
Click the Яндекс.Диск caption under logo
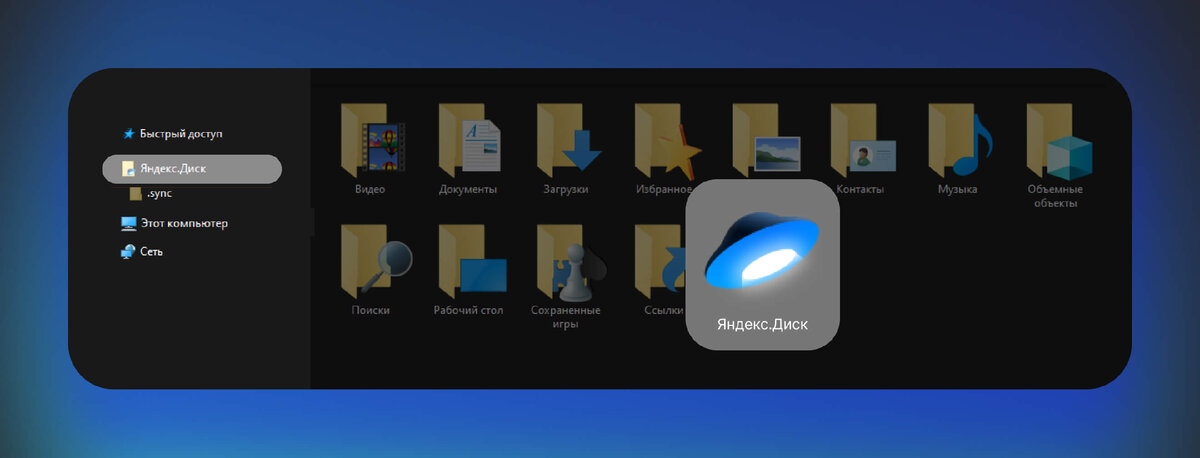click(762, 325)
